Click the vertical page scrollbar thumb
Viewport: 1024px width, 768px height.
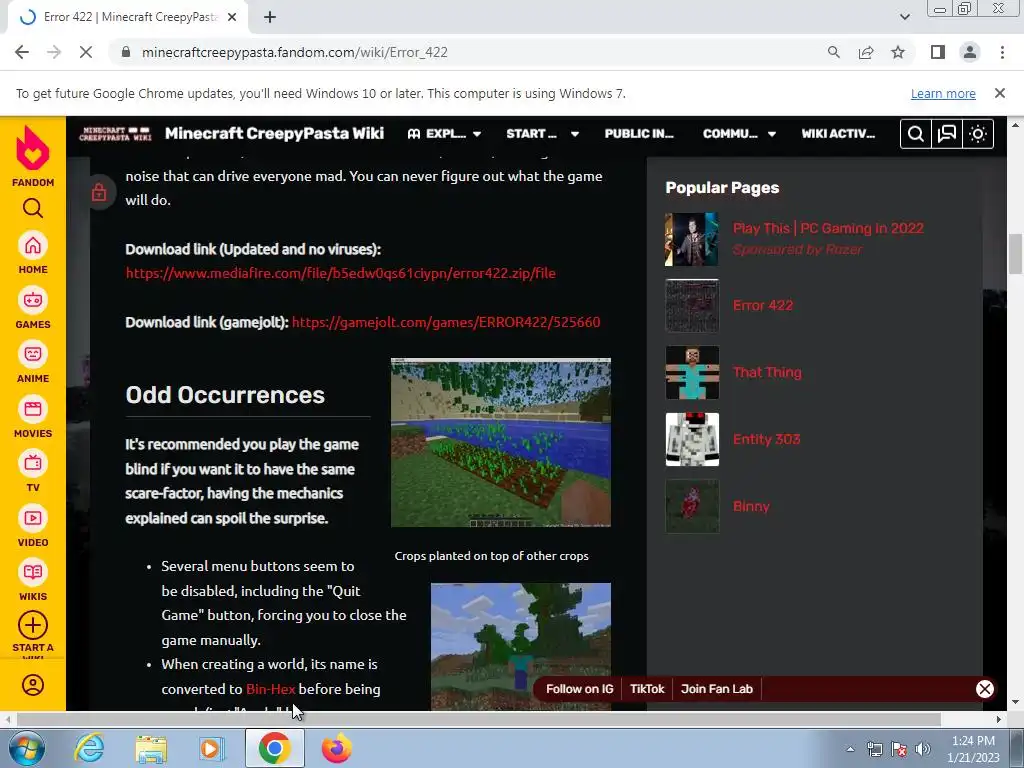click(1015, 254)
